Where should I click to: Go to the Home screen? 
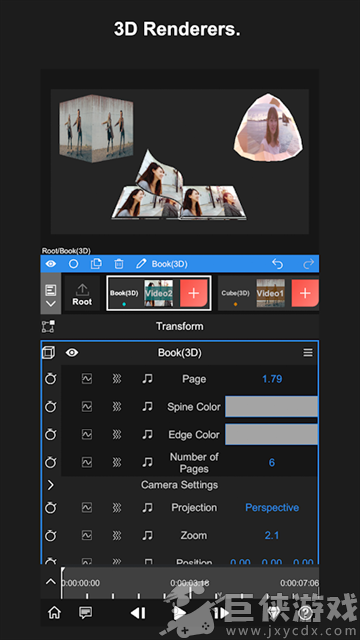coord(54,612)
